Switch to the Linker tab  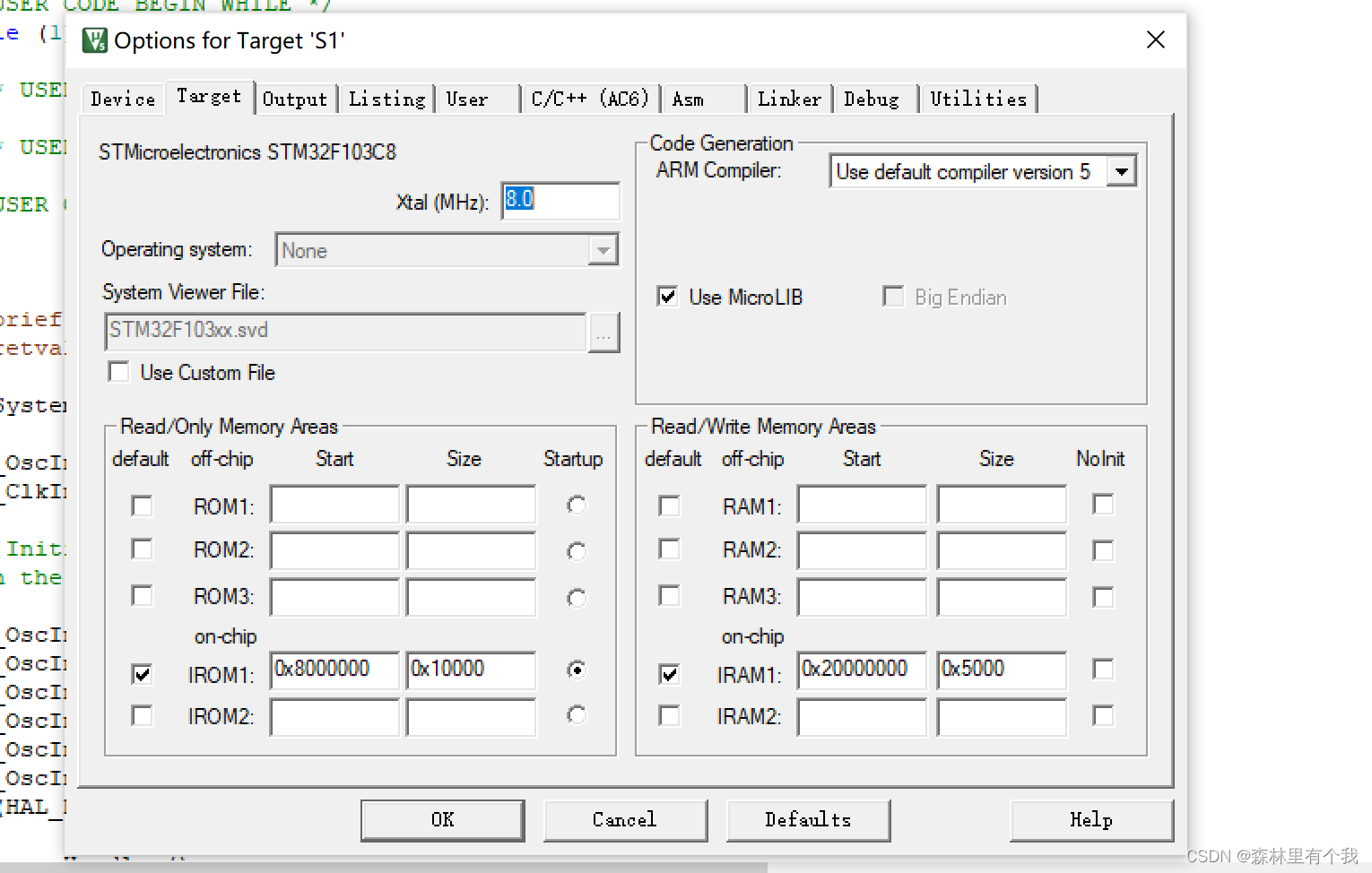(789, 99)
